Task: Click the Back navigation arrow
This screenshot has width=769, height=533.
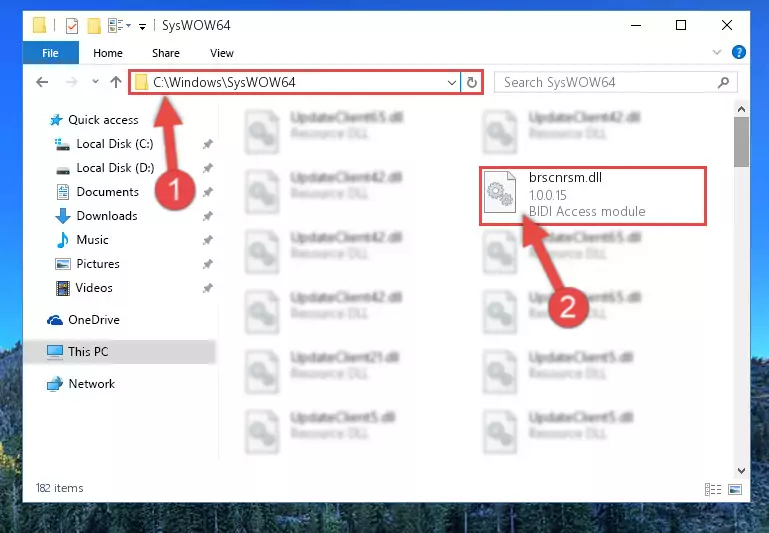Action: pos(42,82)
